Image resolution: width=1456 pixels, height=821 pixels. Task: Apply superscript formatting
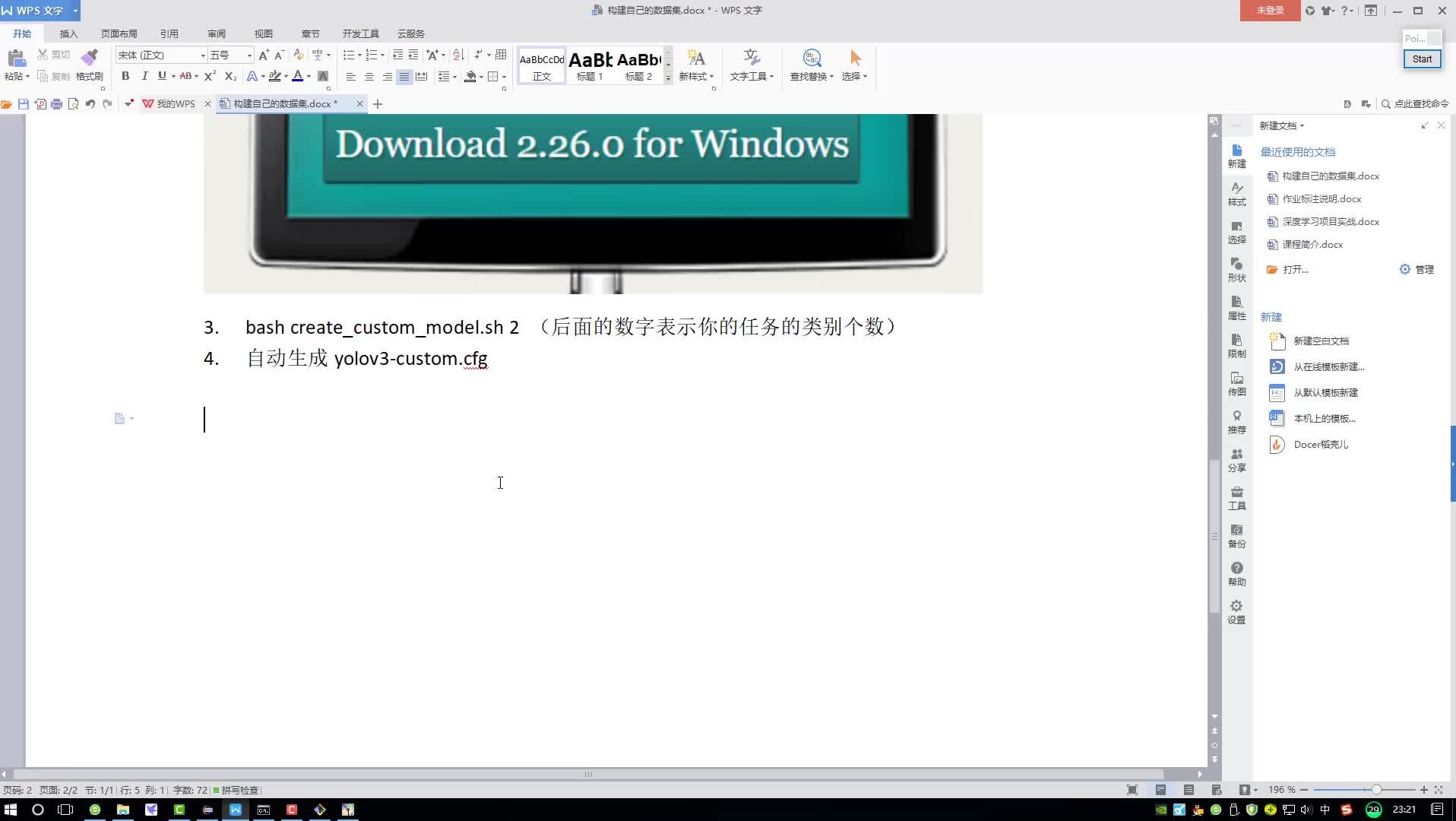(x=210, y=76)
